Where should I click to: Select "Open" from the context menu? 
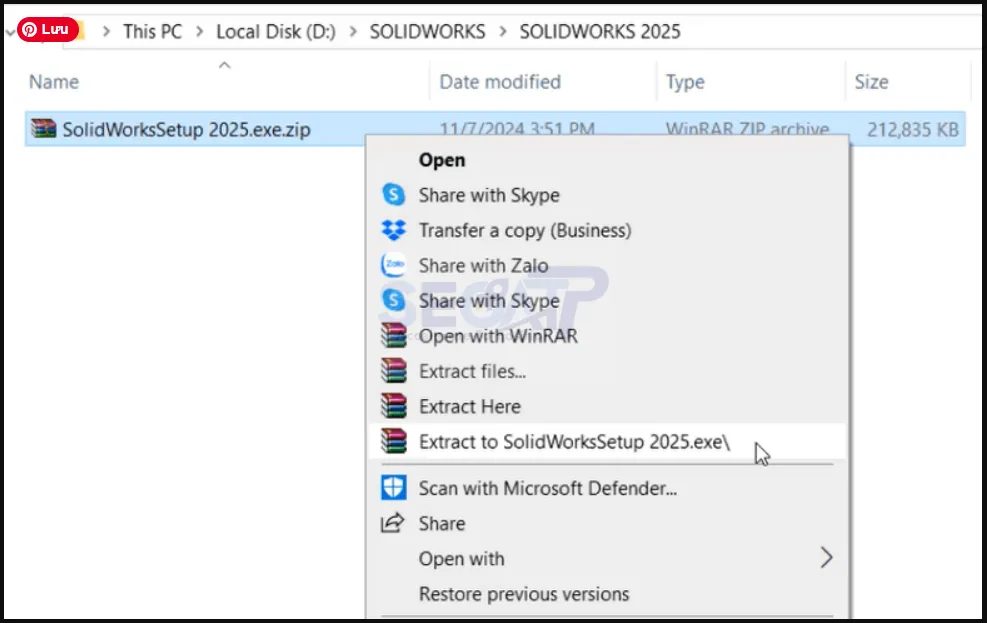[442, 160]
